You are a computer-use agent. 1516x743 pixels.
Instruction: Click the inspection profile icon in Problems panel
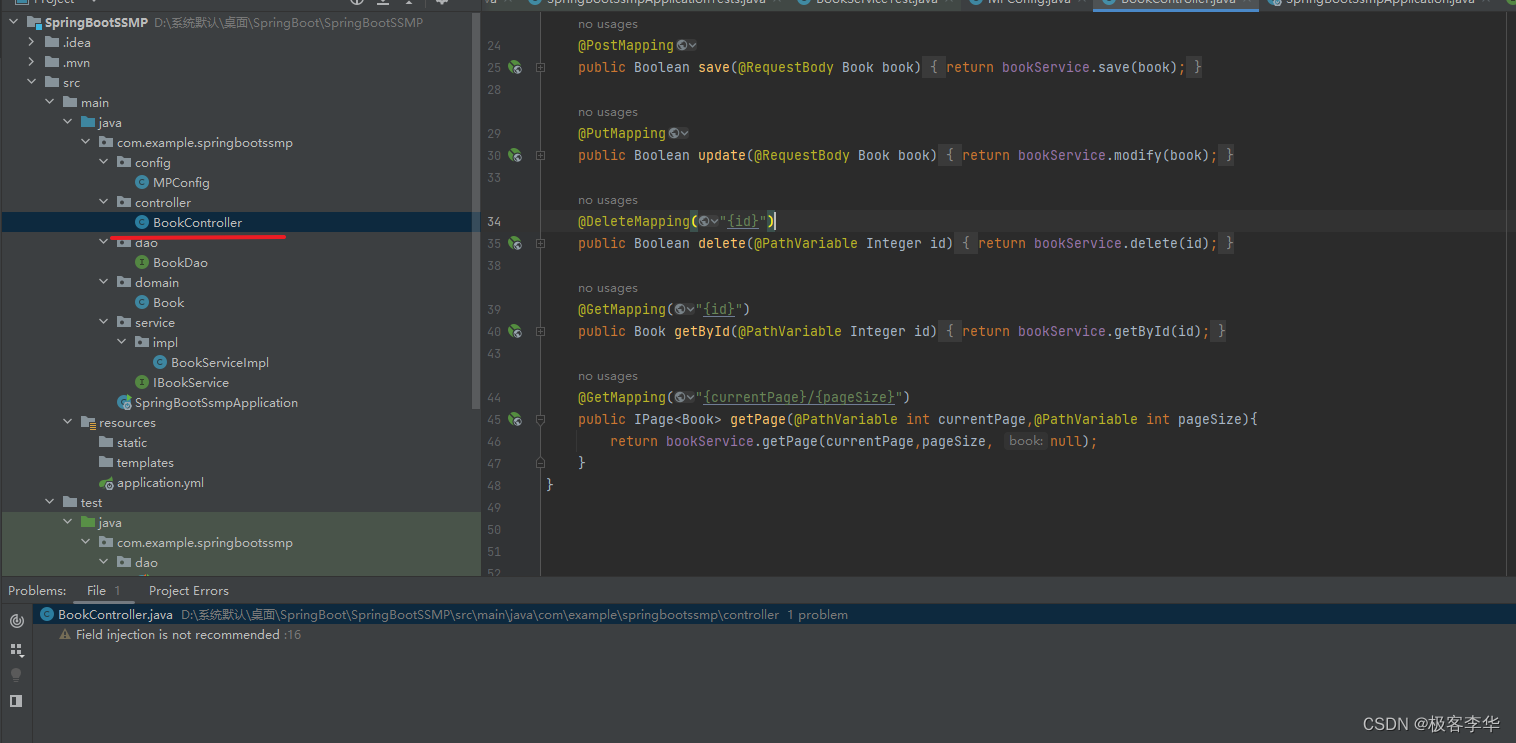pos(16,621)
